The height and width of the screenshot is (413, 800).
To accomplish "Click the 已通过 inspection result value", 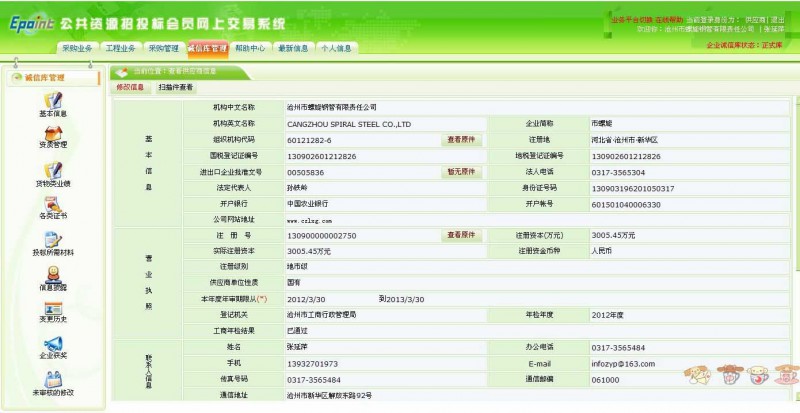I will click(x=297, y=331).
